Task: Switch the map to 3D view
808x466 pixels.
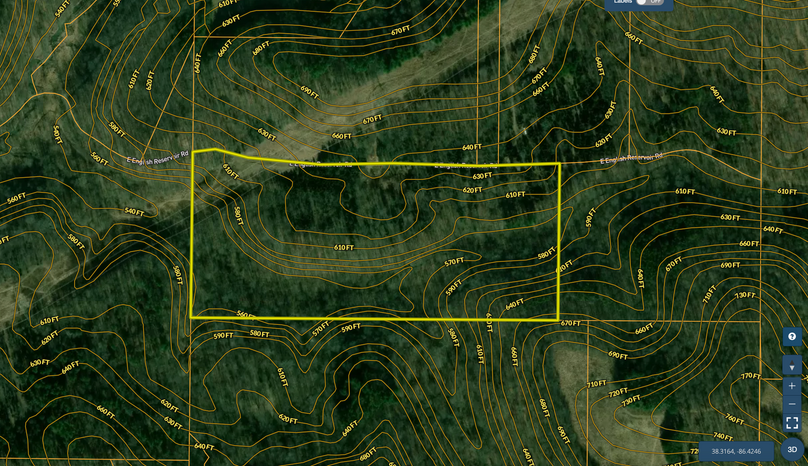Action: [x=792, y=450]
